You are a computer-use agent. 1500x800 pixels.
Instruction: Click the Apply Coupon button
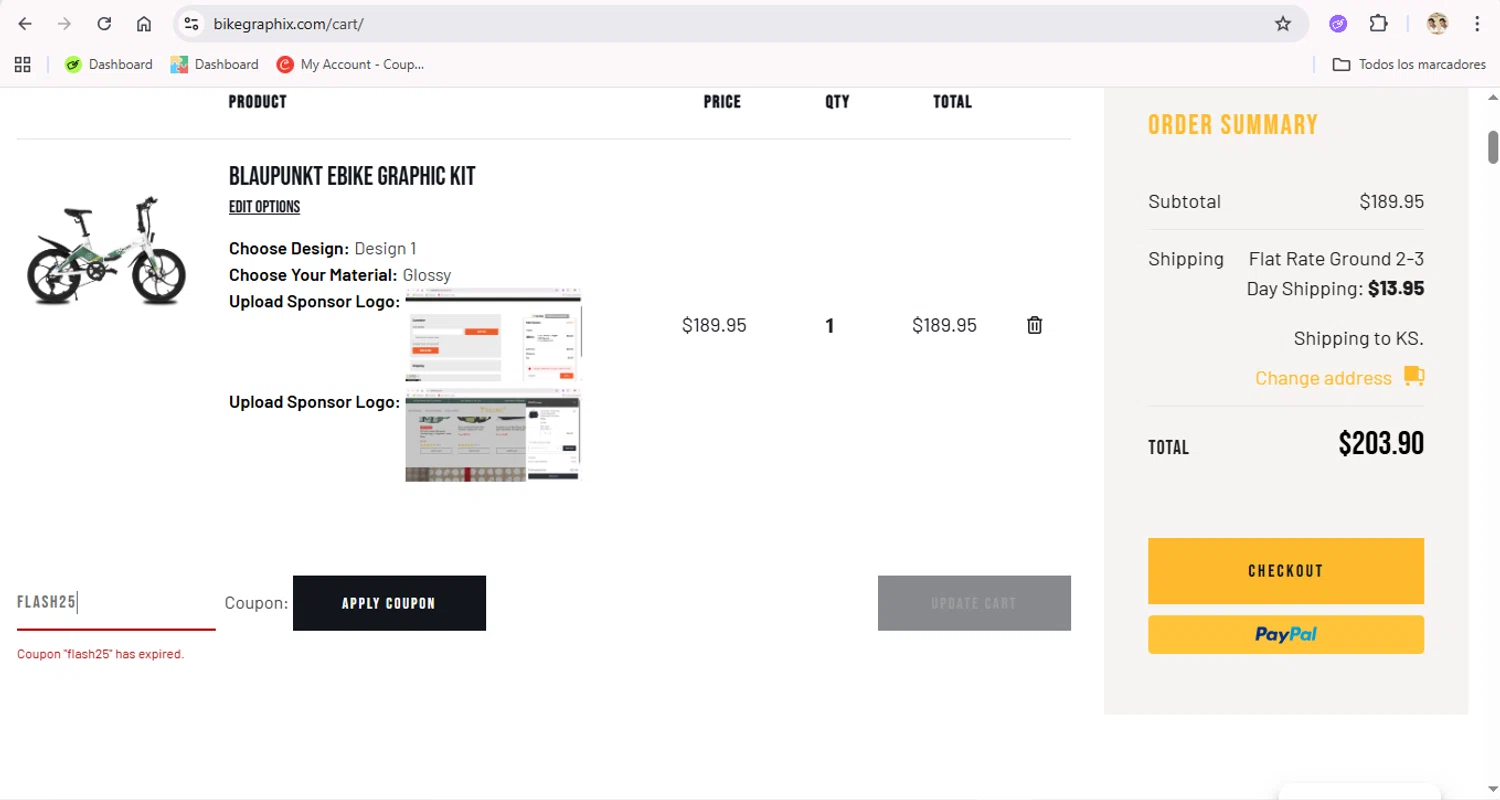click(389, 603)
